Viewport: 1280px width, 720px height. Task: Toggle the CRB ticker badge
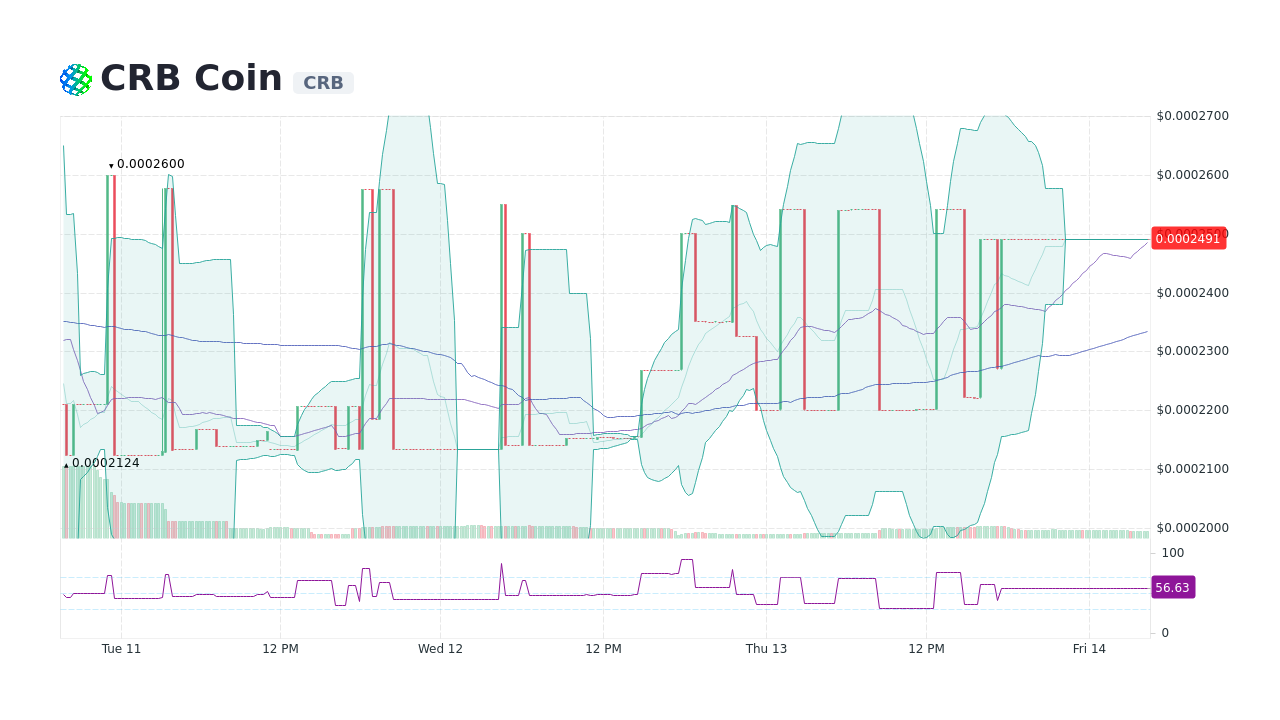click(323, 83)
